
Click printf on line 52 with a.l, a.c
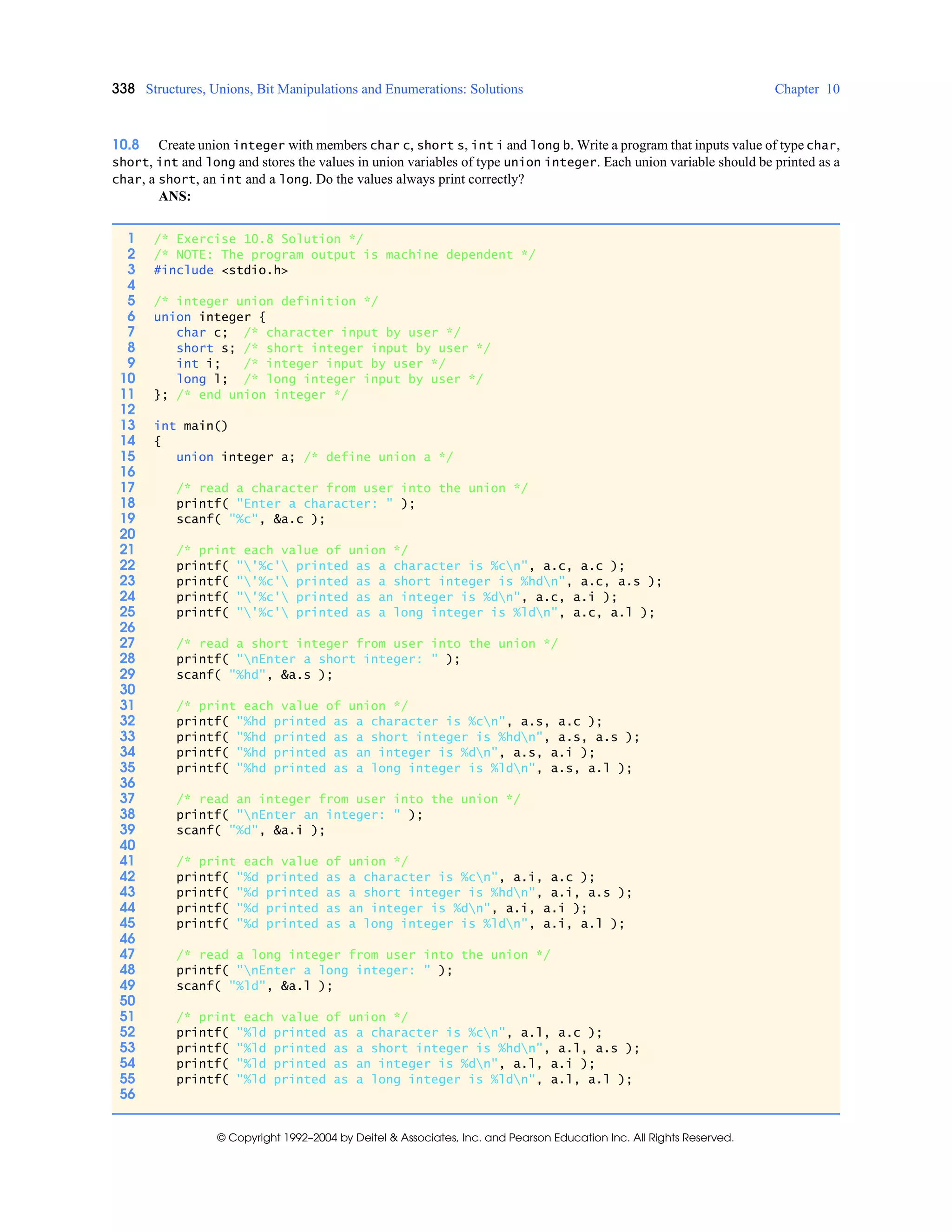click(390, 1033)
